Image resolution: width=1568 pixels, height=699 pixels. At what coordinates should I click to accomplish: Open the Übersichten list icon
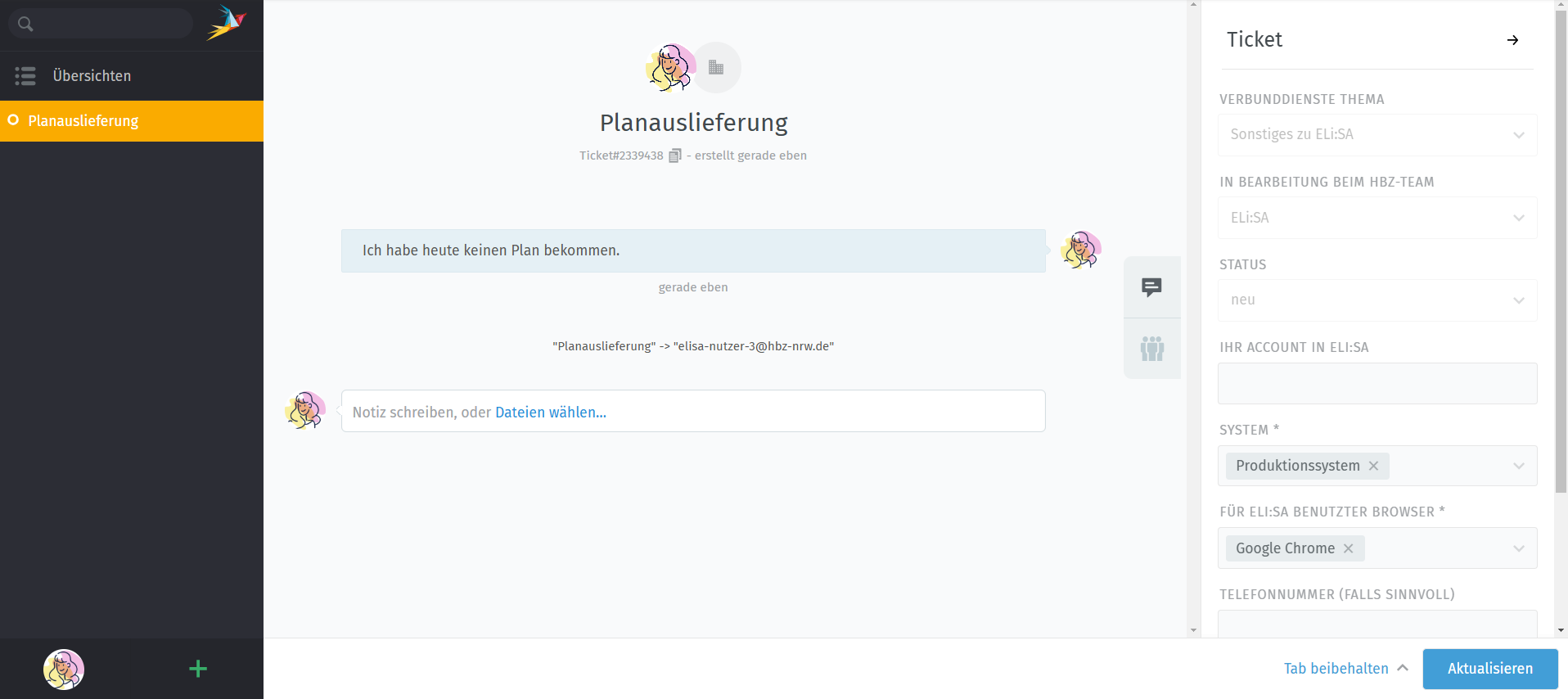tap(25, 76)
